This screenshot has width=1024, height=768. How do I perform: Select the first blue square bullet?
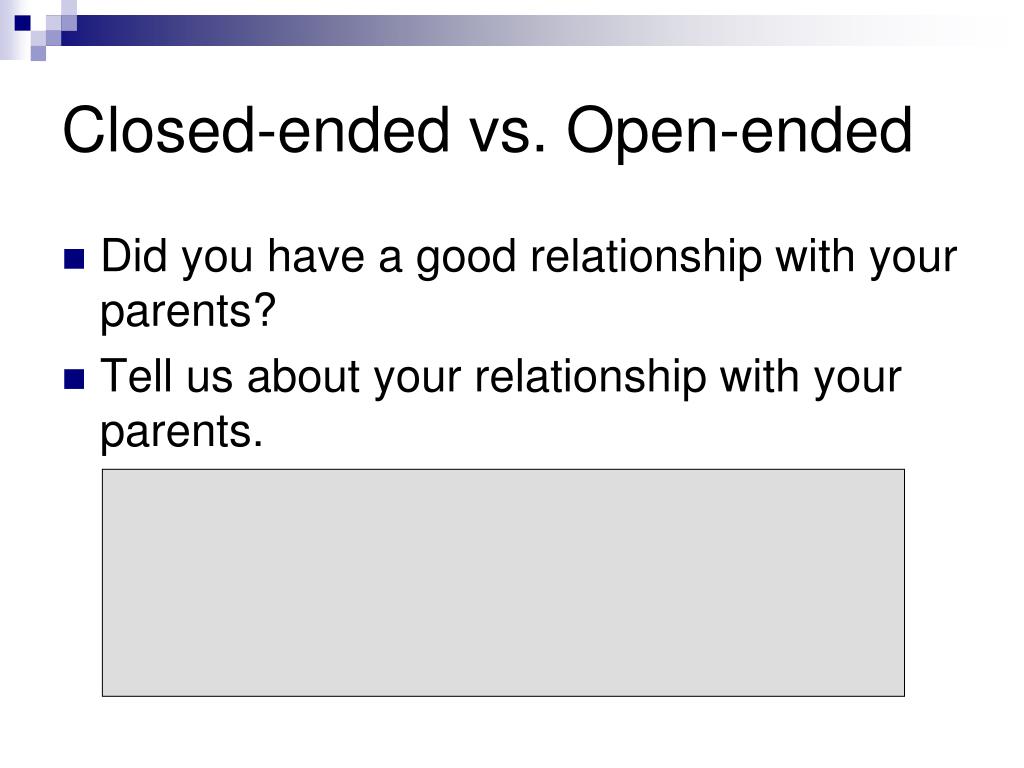coord(74,259)
